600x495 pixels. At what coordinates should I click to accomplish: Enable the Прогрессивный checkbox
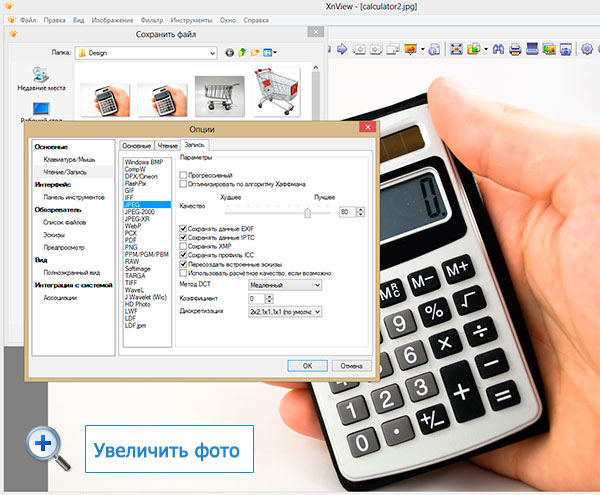(x=183, y=175)
